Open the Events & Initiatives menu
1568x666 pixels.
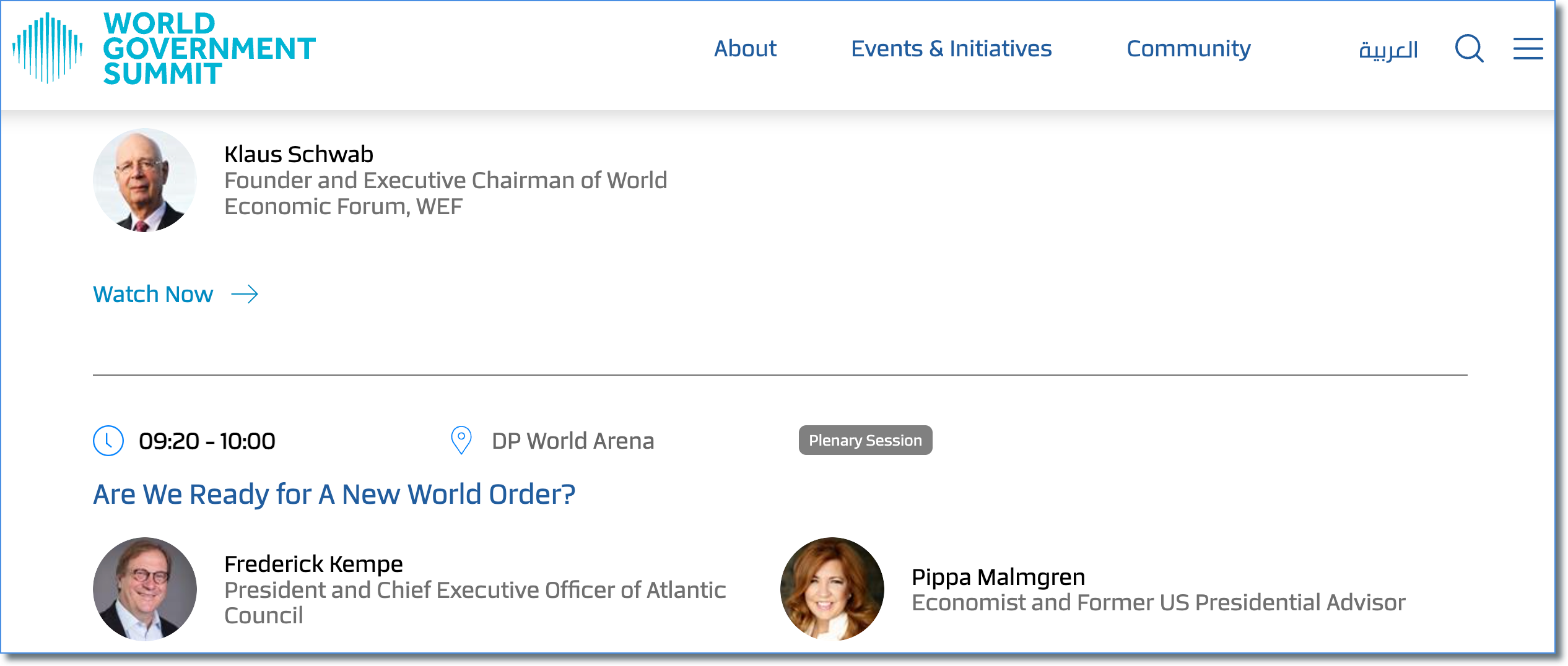click(951, 48)
